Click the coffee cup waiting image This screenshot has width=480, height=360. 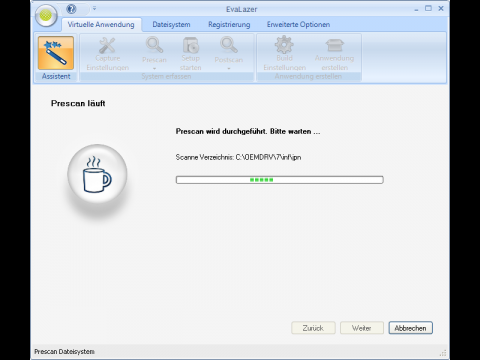97,174
